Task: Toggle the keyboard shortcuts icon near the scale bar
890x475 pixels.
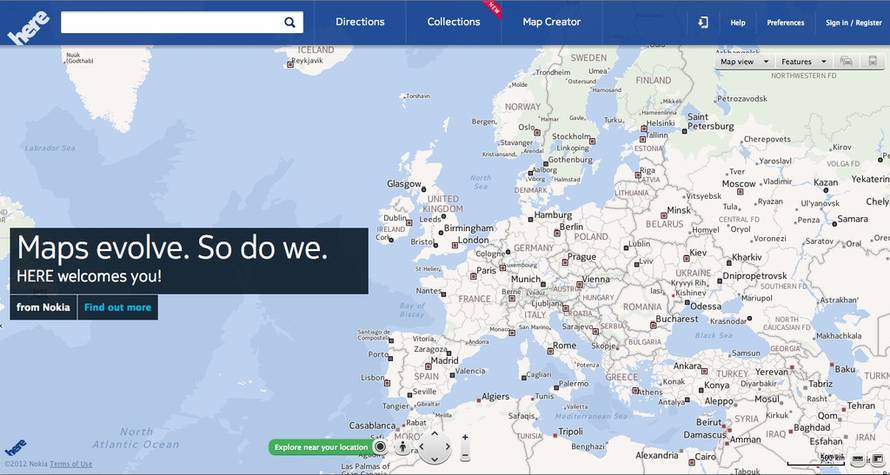Action: 858,459
